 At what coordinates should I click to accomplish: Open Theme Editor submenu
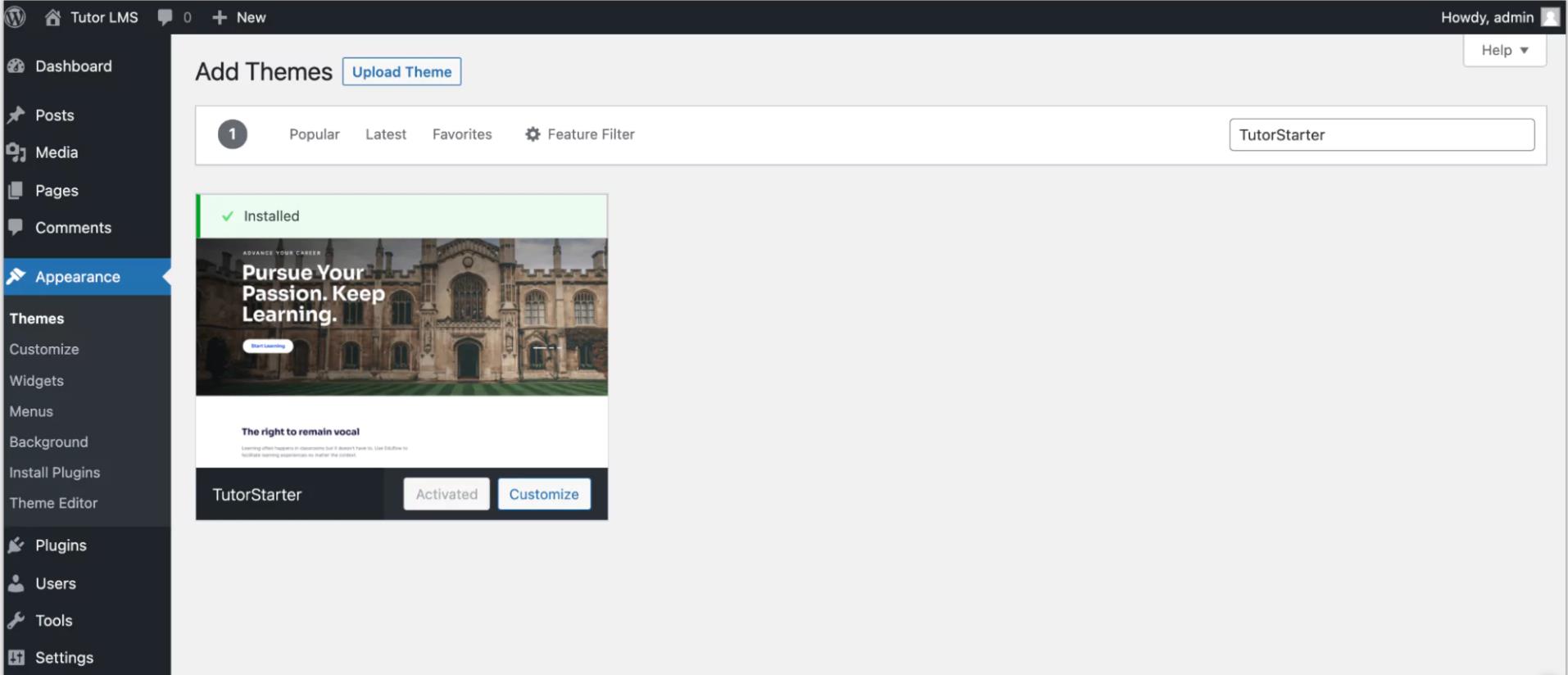53,503
